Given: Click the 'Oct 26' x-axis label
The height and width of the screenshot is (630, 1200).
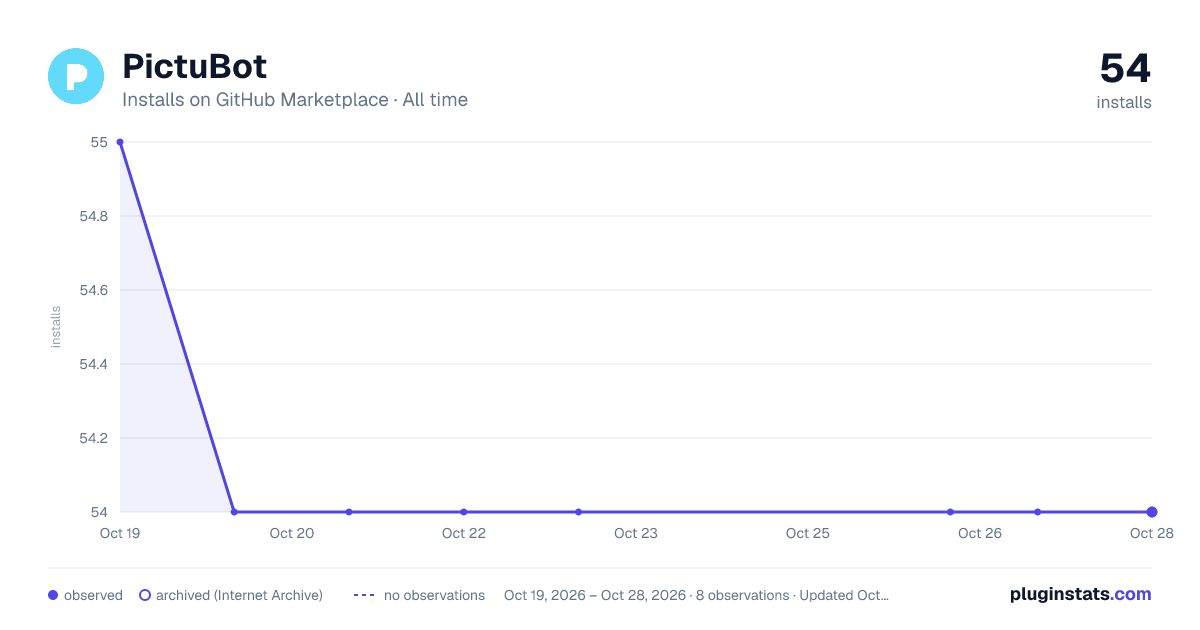Looking at the screenshot, I should pyautogui.click(x=980, y=533).
